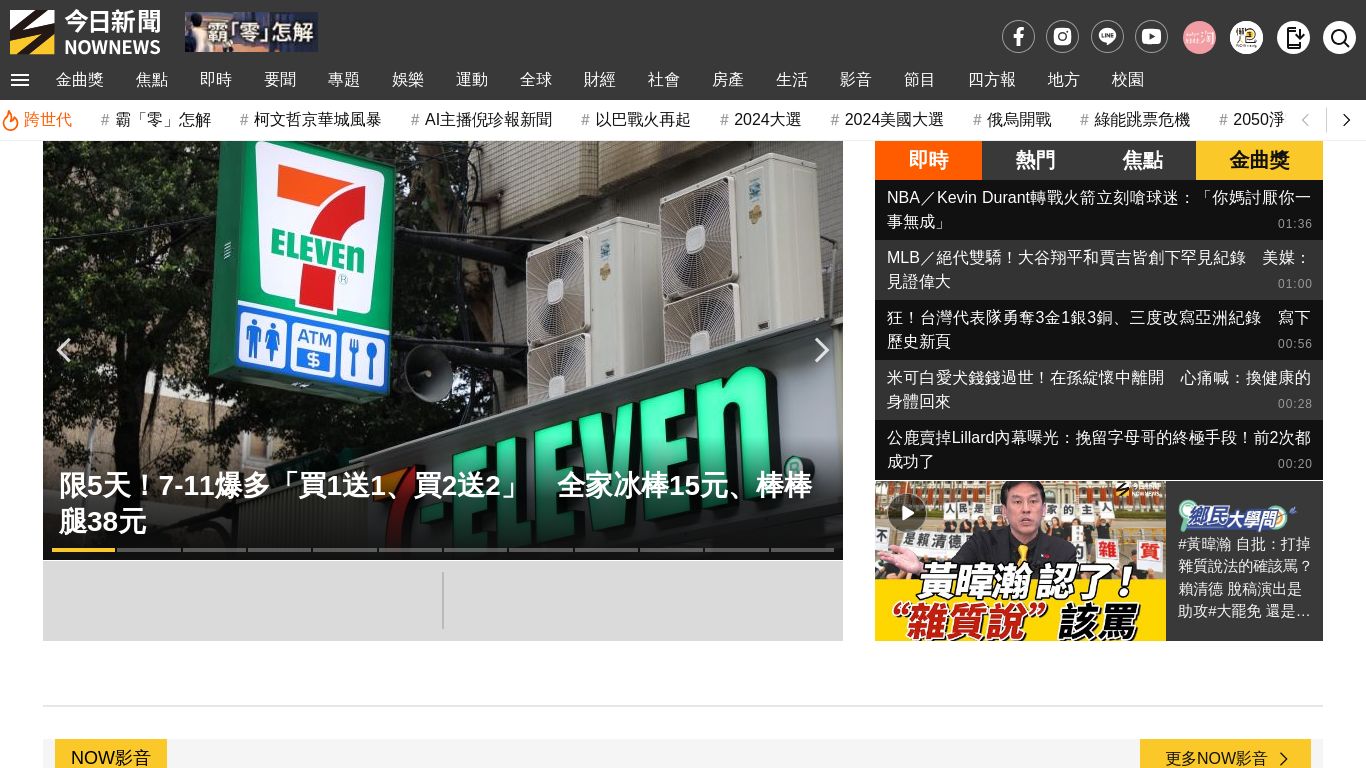Go to 即時 in the navigation bar
Image resolution: width=1366 pixels, height=768 pixels.
216,80
